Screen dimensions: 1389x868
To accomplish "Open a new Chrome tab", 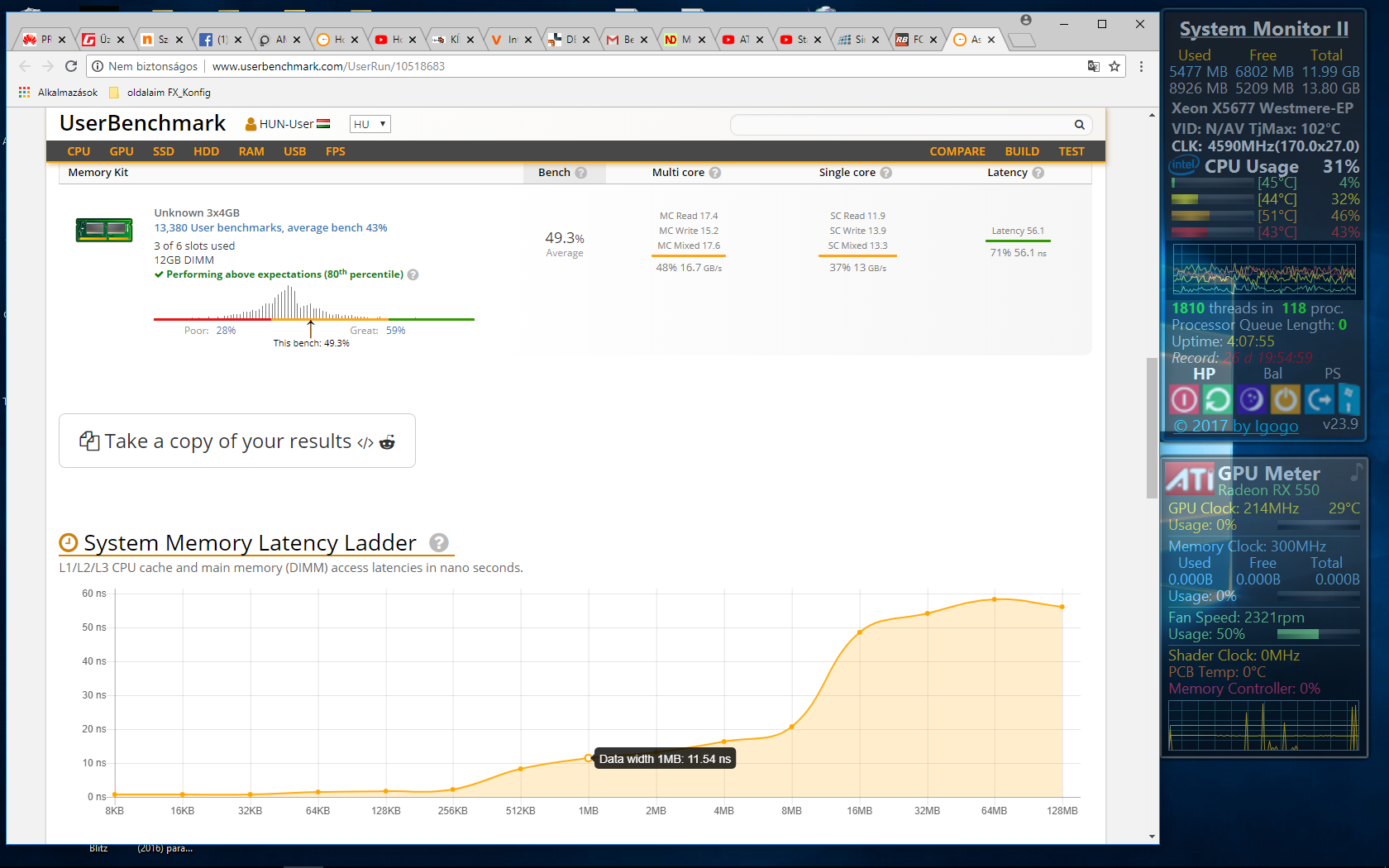I will [x=1023, y=40].
